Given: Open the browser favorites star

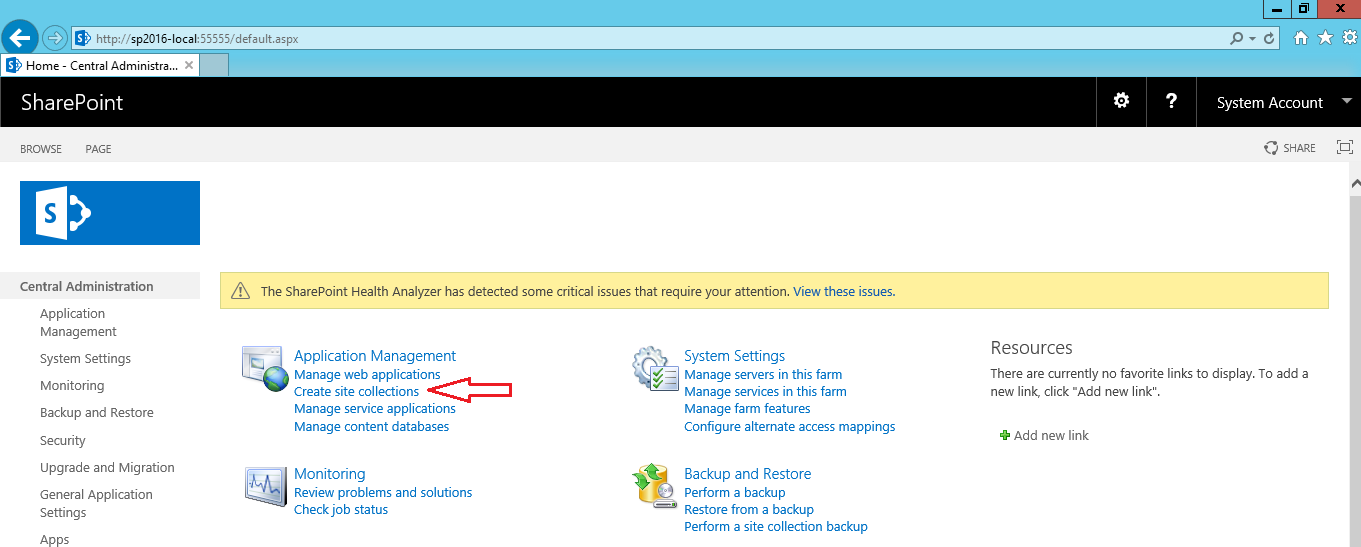Looking at the screenshot, I should click(1325, 38).
